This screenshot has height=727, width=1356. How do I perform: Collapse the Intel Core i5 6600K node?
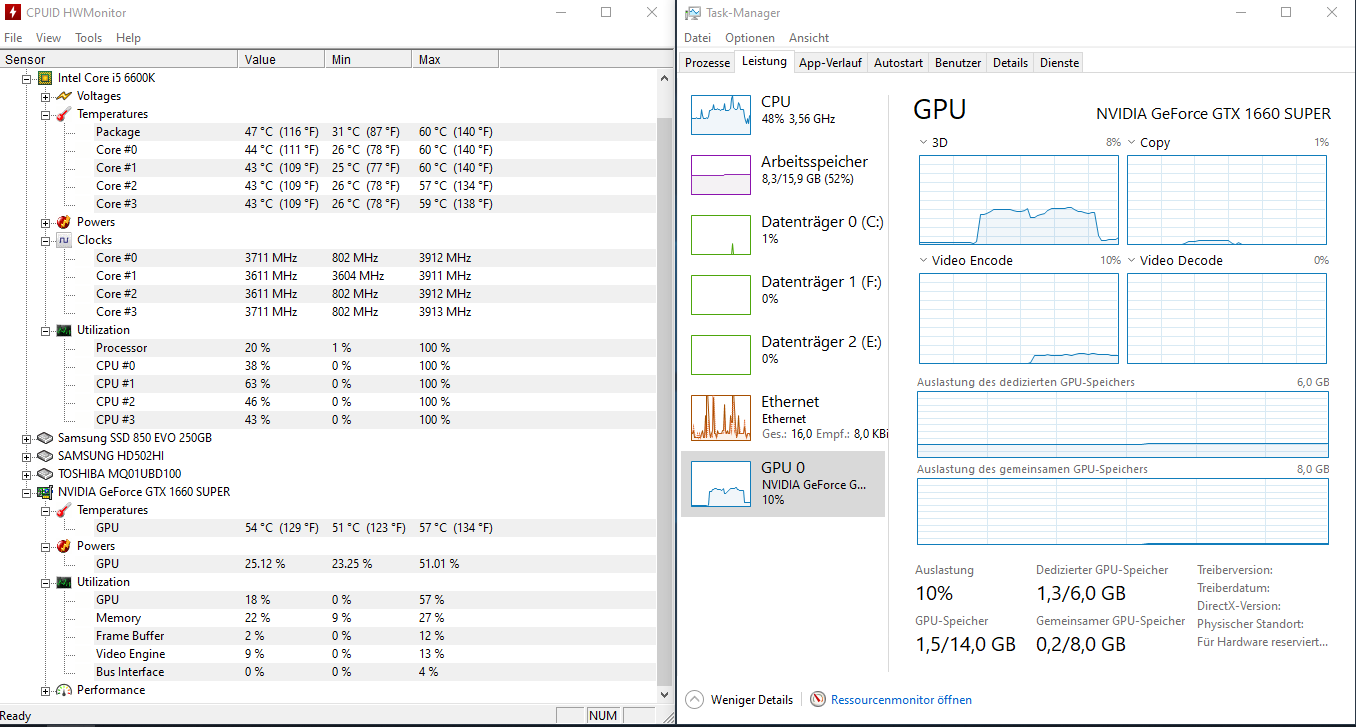pos(27,78)
